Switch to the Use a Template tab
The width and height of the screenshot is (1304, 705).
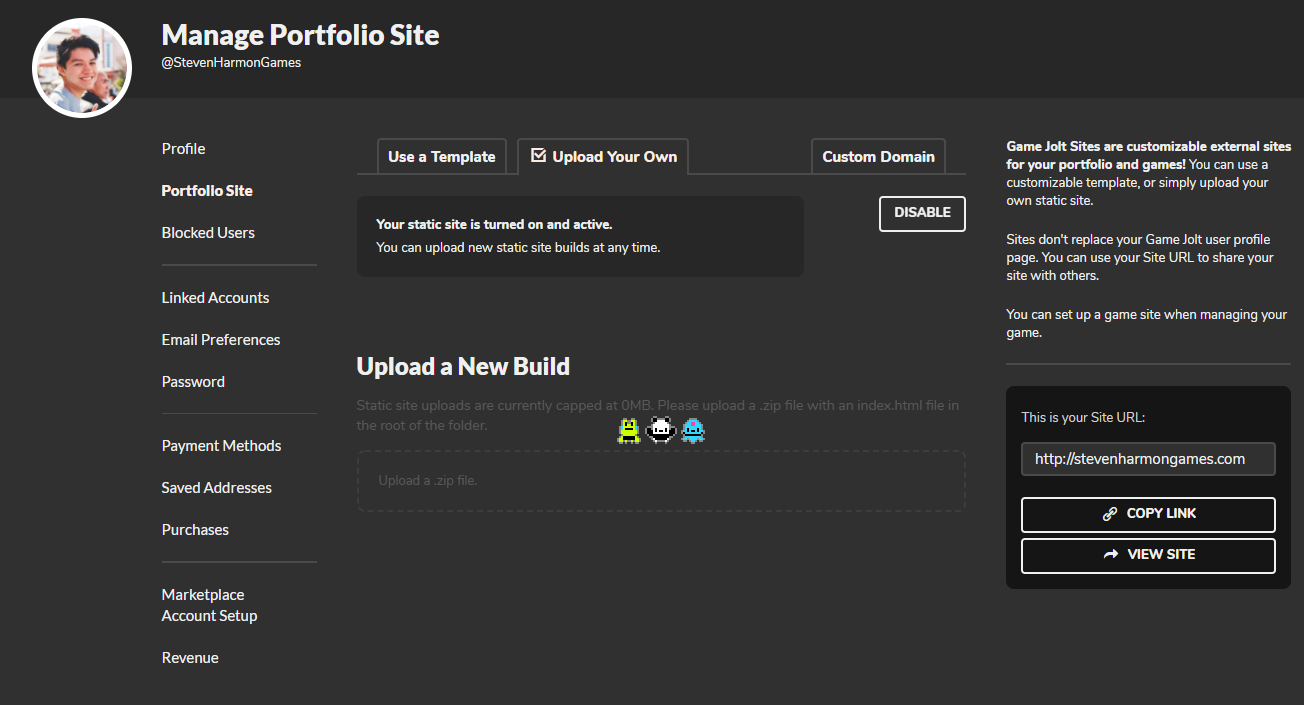pos(441,156)
